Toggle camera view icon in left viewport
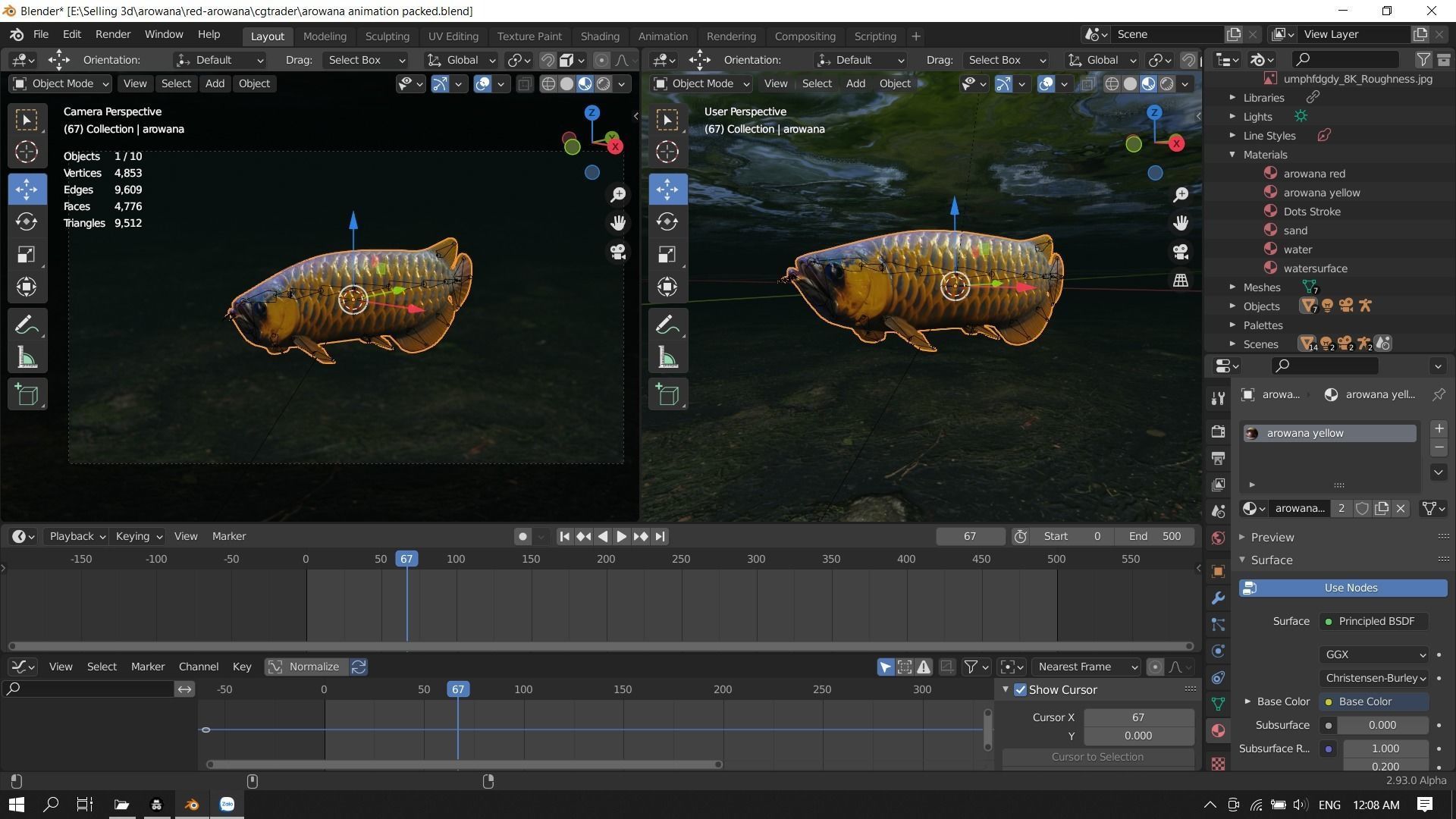This screenshot has width=1456, height=819. pyautogui.click(x=618, y=252)
